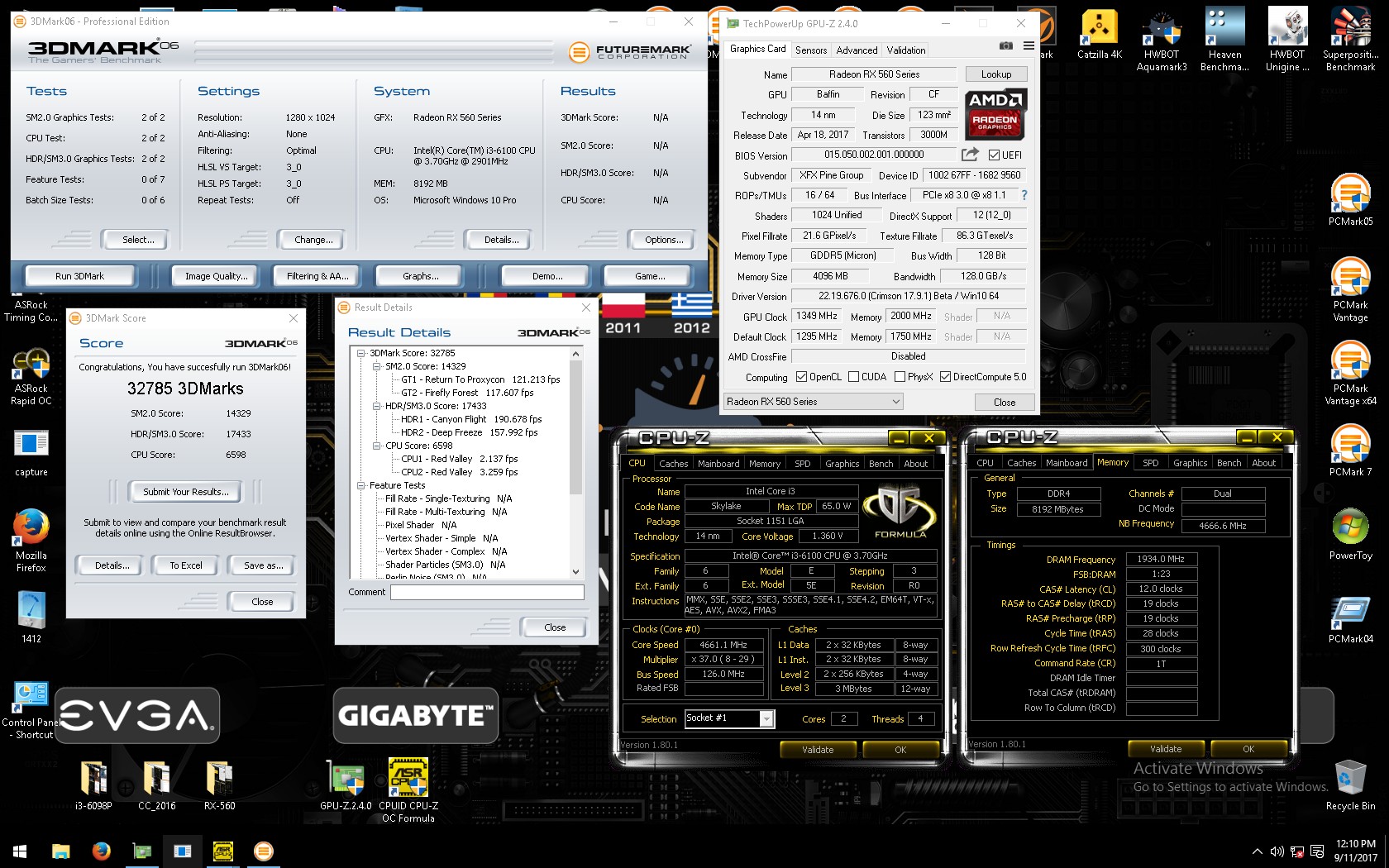Launch GPU-Z.2.4.0 desktop icon
This screenshot has height=868, width=1389.
pyautogui.click(x=346, y=785)
